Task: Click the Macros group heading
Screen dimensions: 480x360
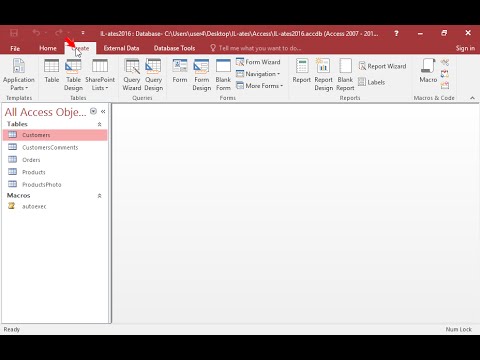Action: point(19,195)
